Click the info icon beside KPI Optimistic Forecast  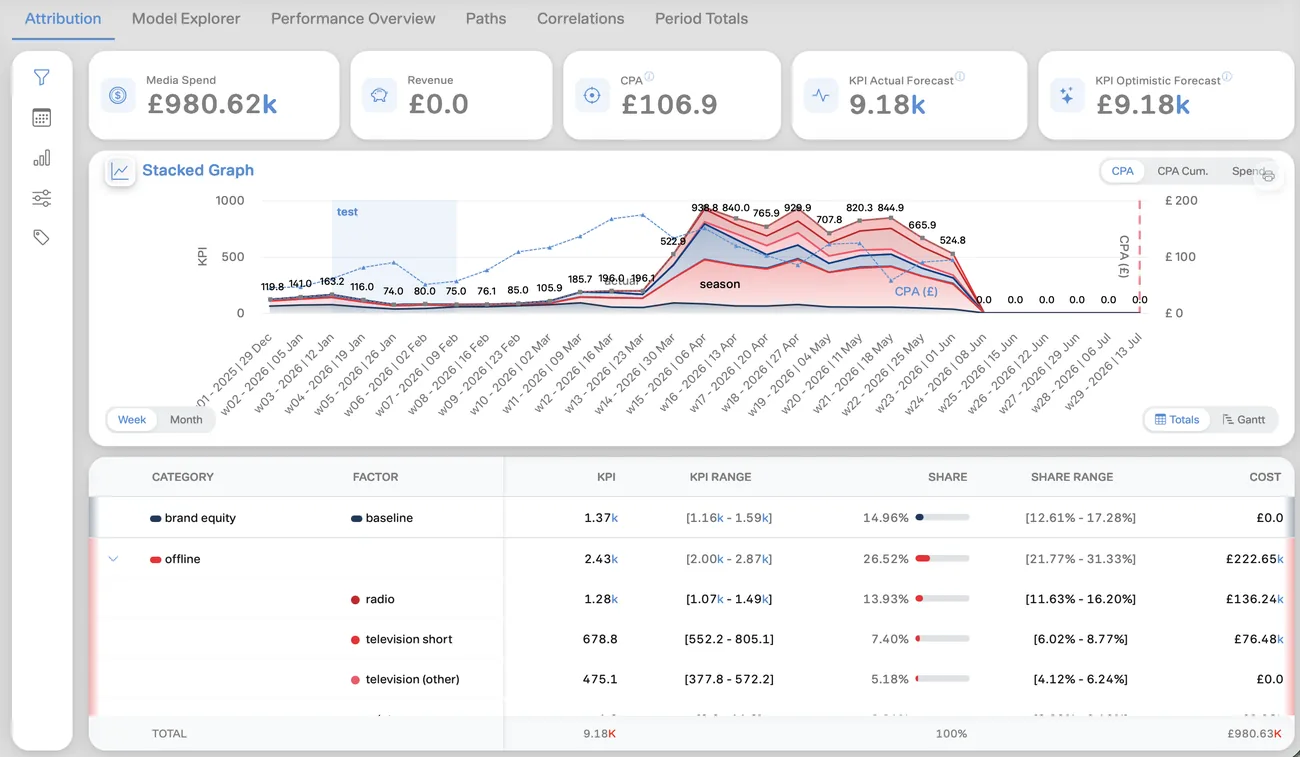pyautogui.click(x=1227, y=76)
